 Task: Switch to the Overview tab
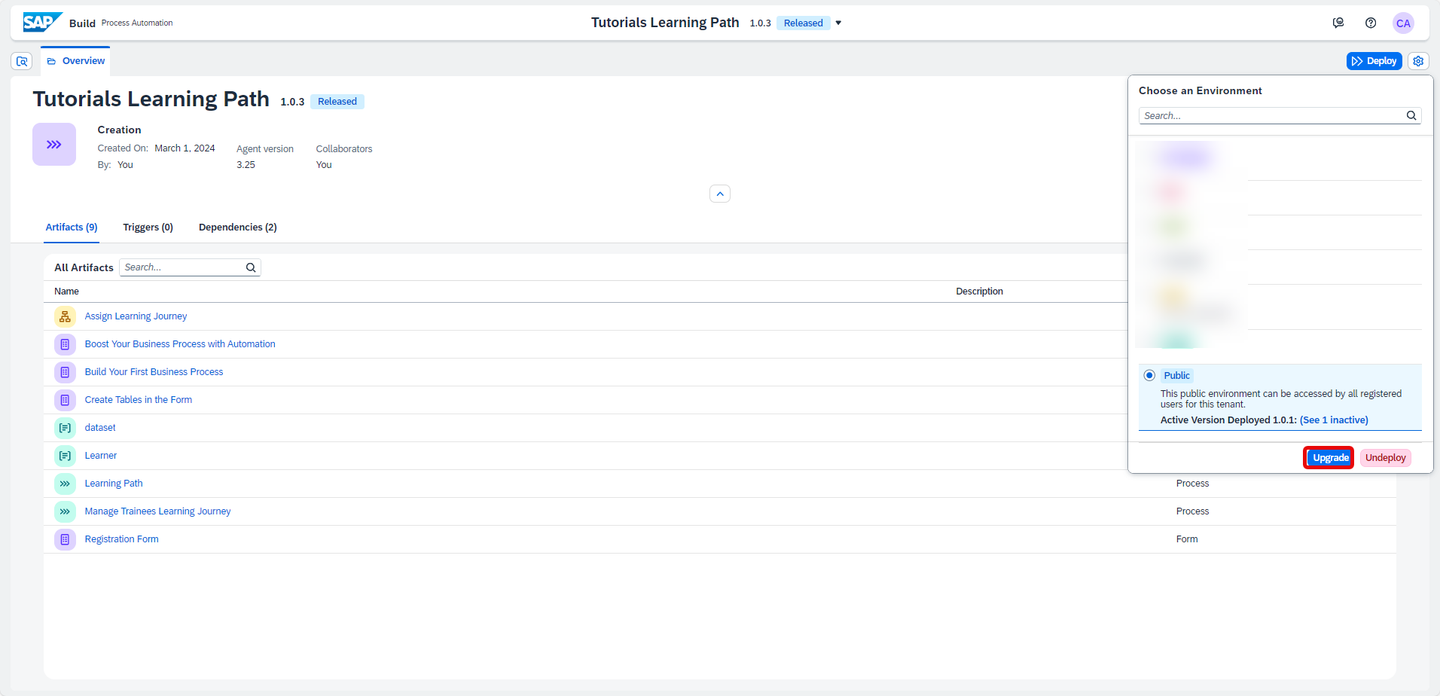click(x=75, y=61)
